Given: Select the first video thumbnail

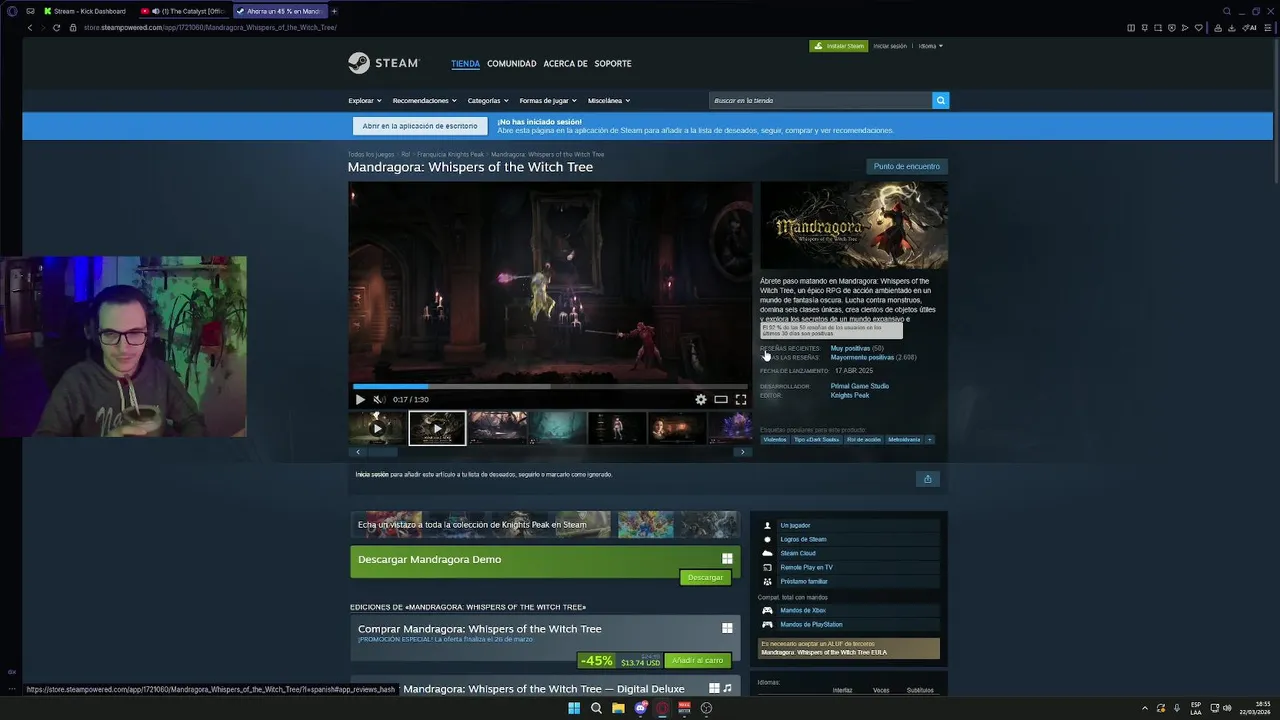Looking at the screenshot, I should (x=377, y=428).
